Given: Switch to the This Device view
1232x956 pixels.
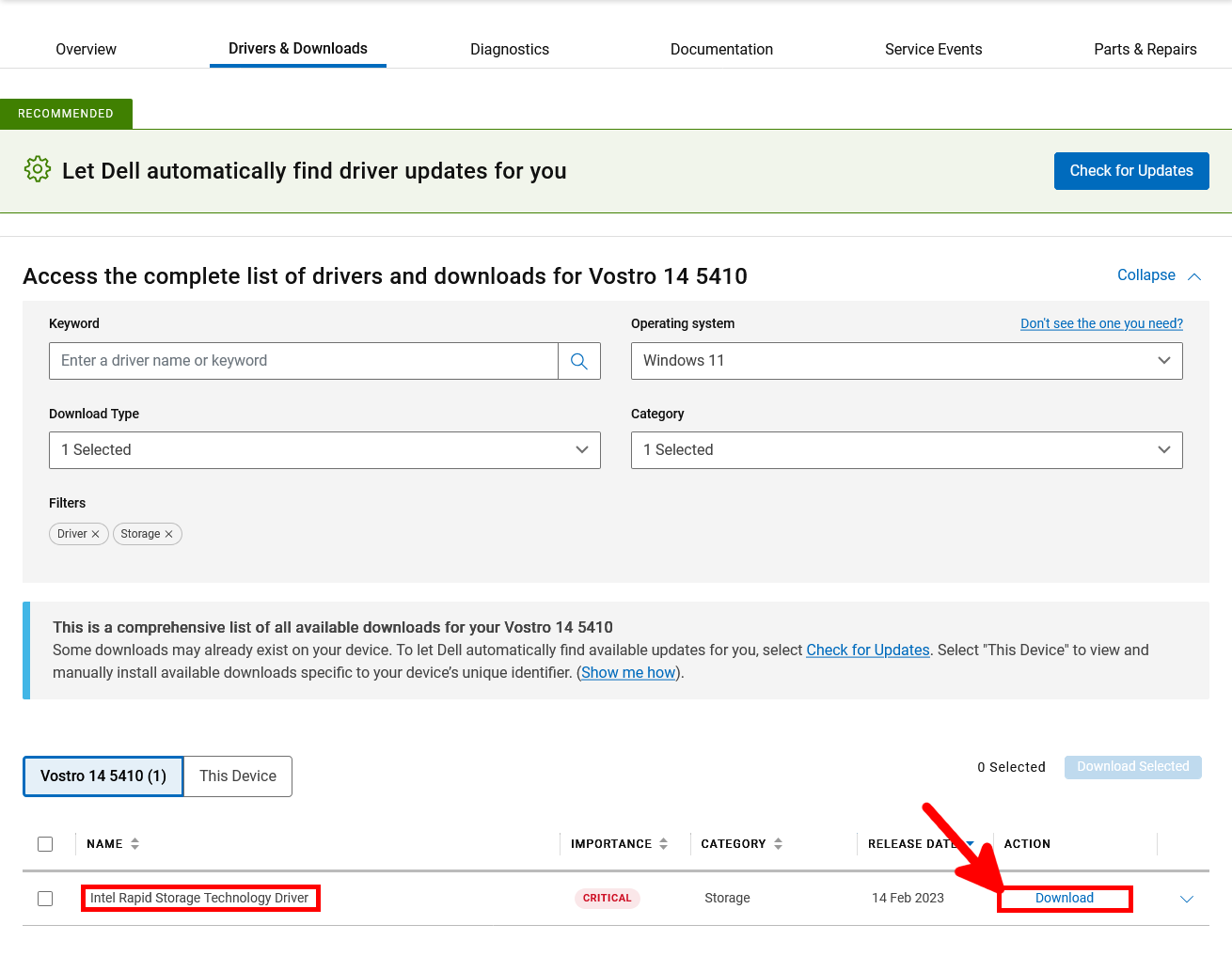Looking at the screenshot, I should click(x=237, y=776).
